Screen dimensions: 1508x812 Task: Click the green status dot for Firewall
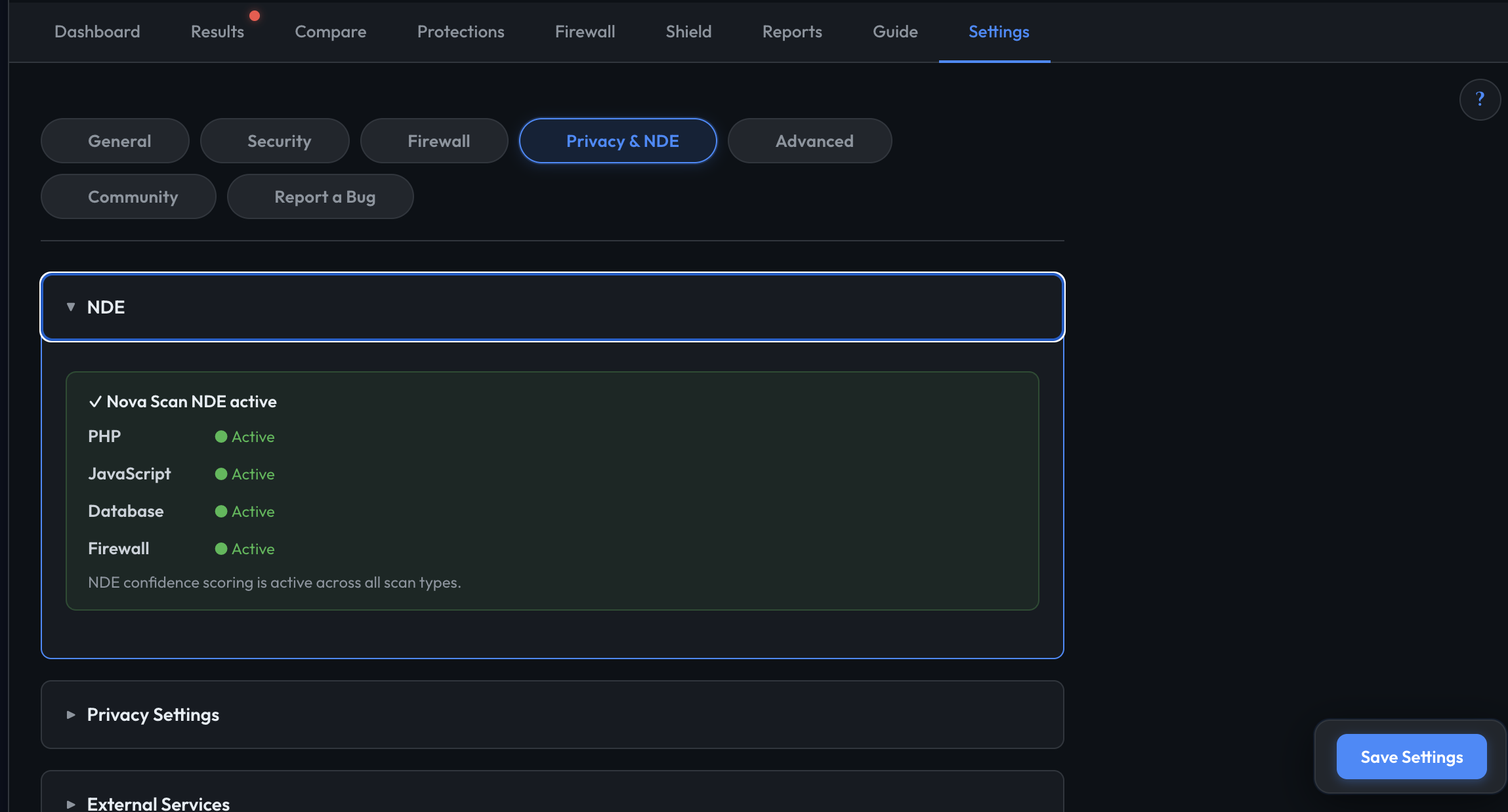tap(221, 548)
